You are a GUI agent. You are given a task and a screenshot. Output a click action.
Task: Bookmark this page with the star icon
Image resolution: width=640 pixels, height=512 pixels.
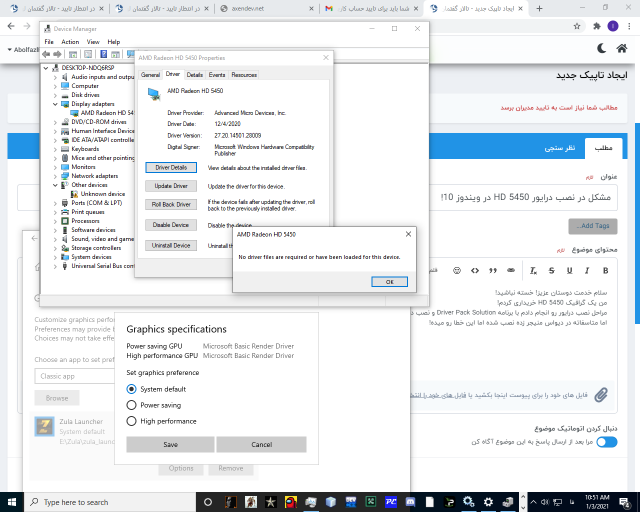[577, 26]
